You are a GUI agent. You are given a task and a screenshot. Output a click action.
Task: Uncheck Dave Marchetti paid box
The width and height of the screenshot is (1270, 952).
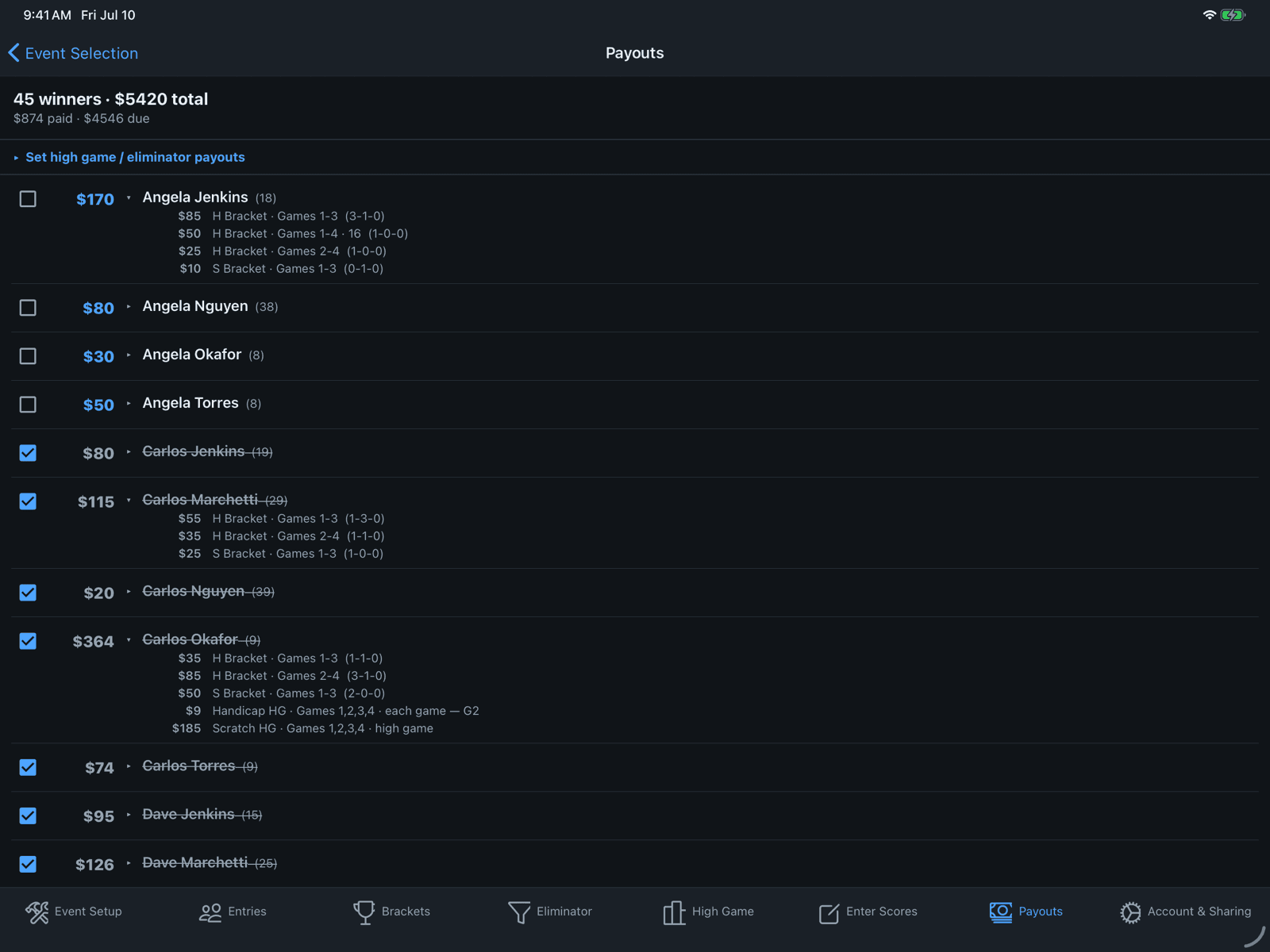[x=28, y=863]
